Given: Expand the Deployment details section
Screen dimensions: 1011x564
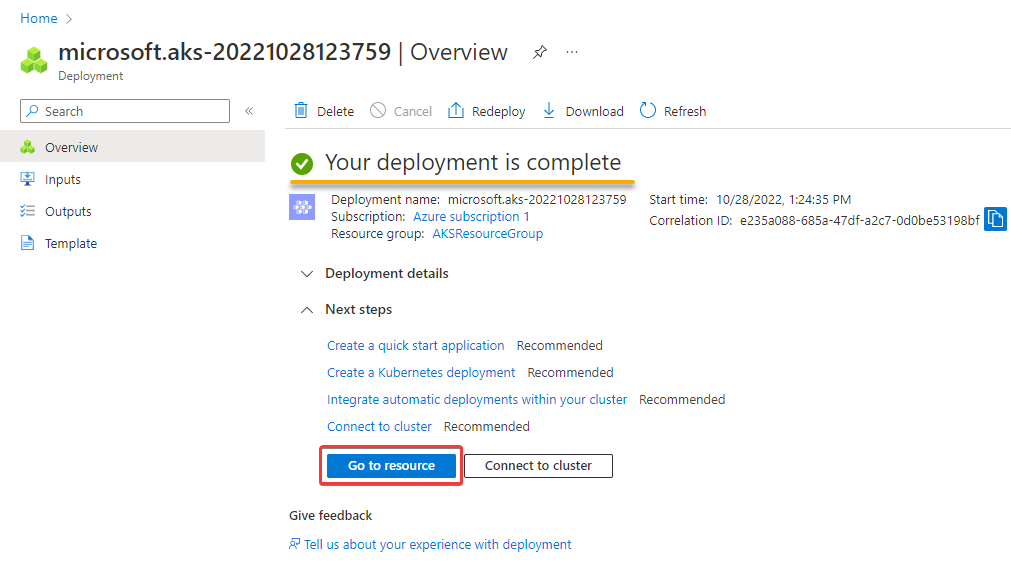Looking at the screenshot, I should (375, 273).
